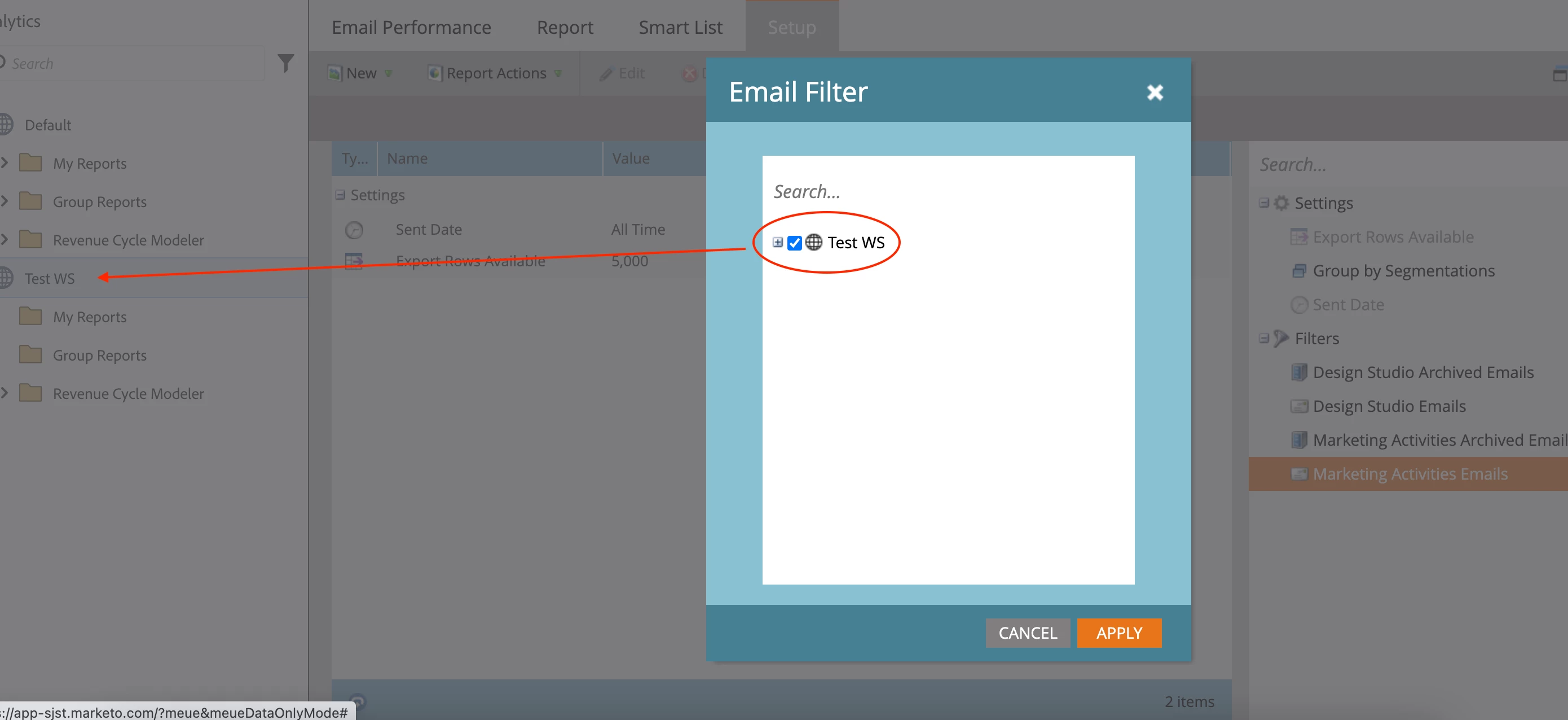Click the Sent Date clock icon in grid
Viewport: 1568px width, 720px height.
354,230
